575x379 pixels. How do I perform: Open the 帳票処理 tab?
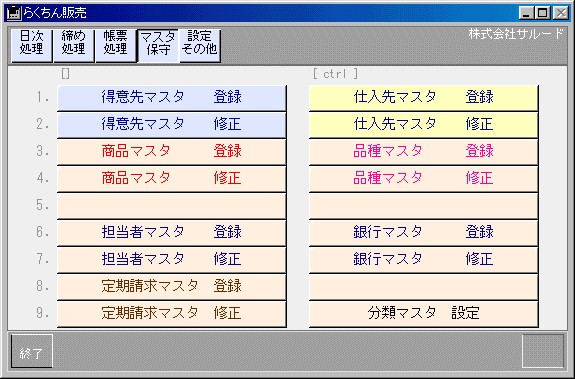click(x=116, y=46)
